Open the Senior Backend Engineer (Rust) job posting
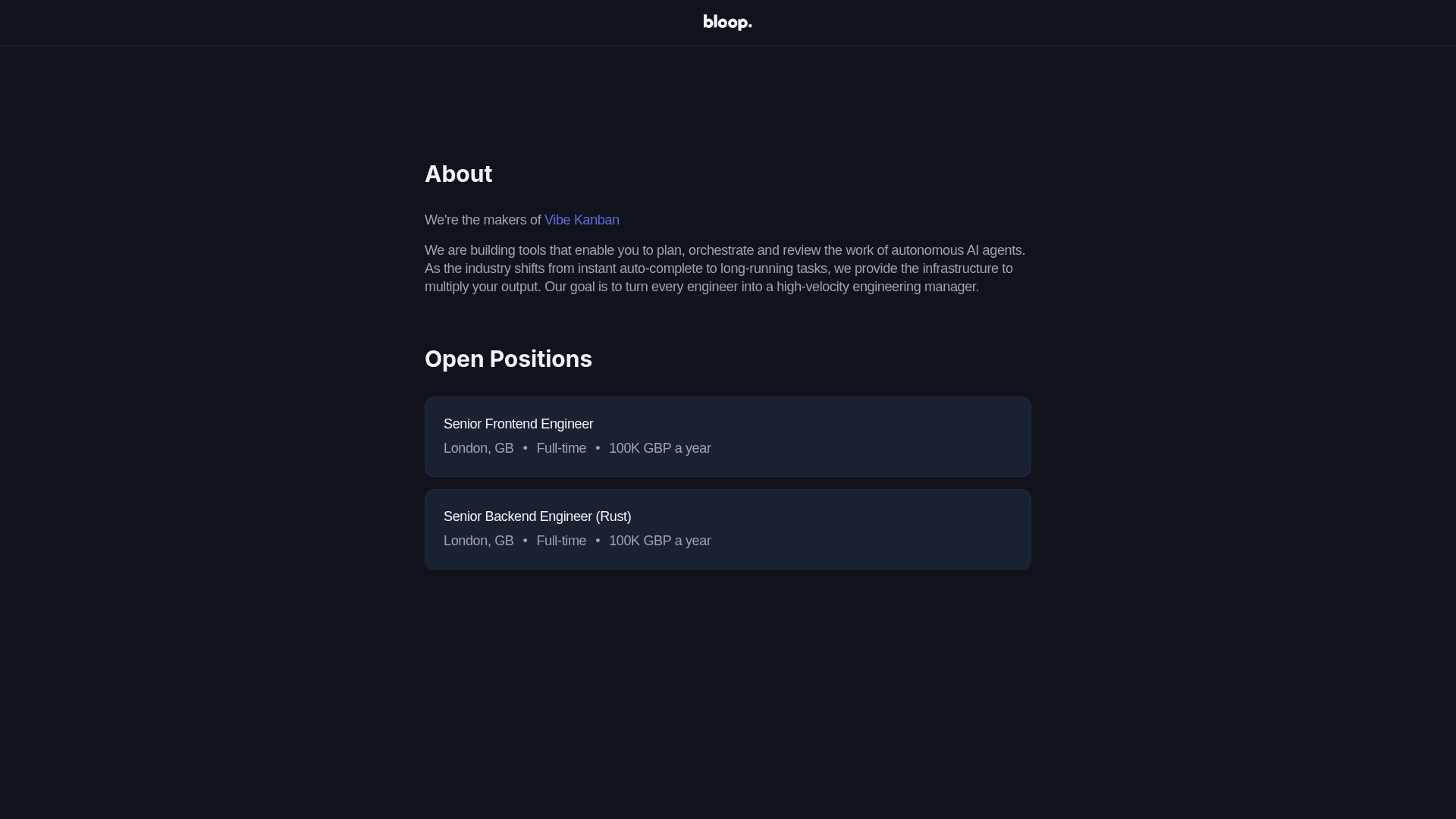Viewport: 1456px width, 819px height. [727, 529]
